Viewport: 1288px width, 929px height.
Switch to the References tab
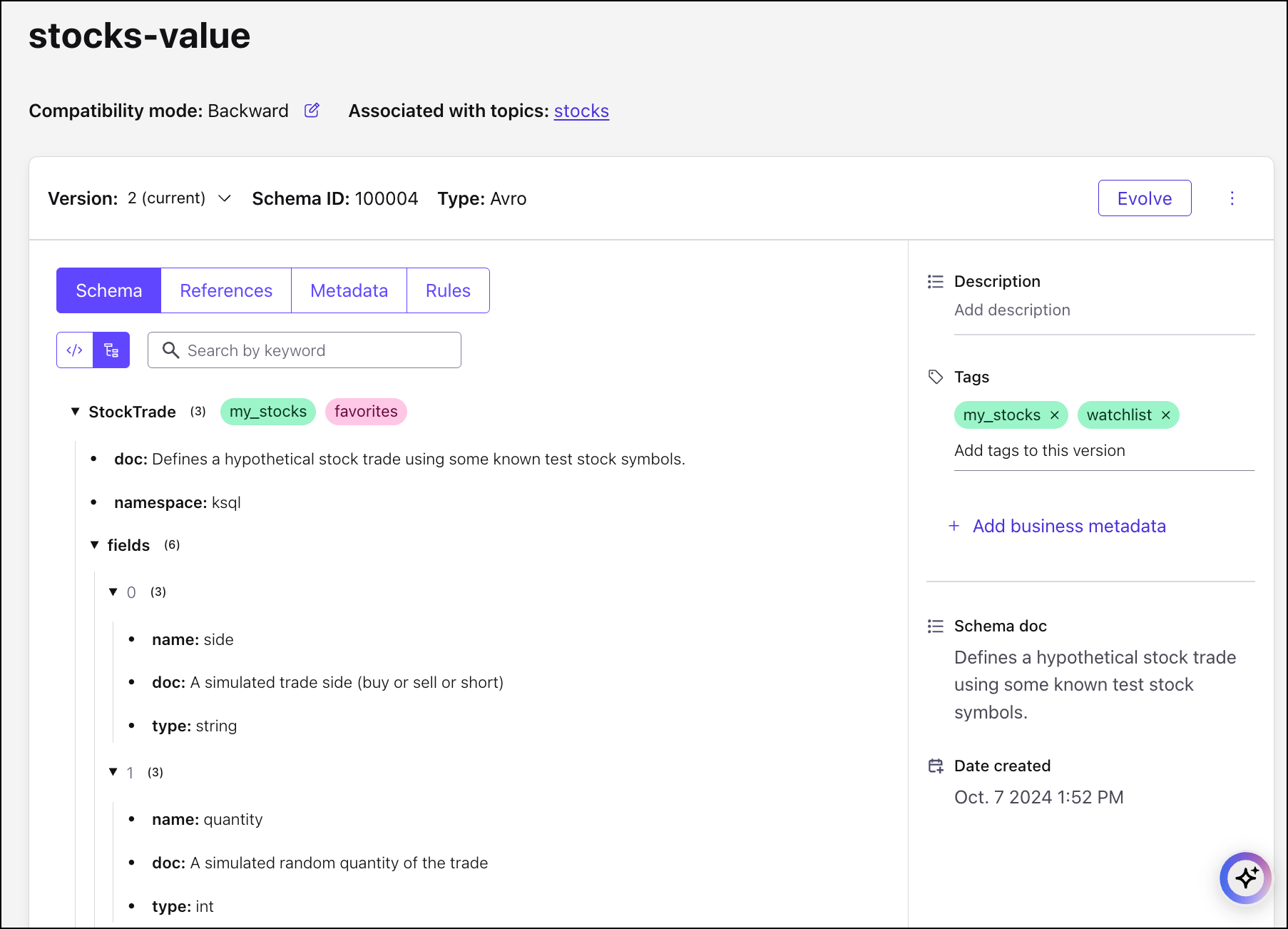pos(226,290)
